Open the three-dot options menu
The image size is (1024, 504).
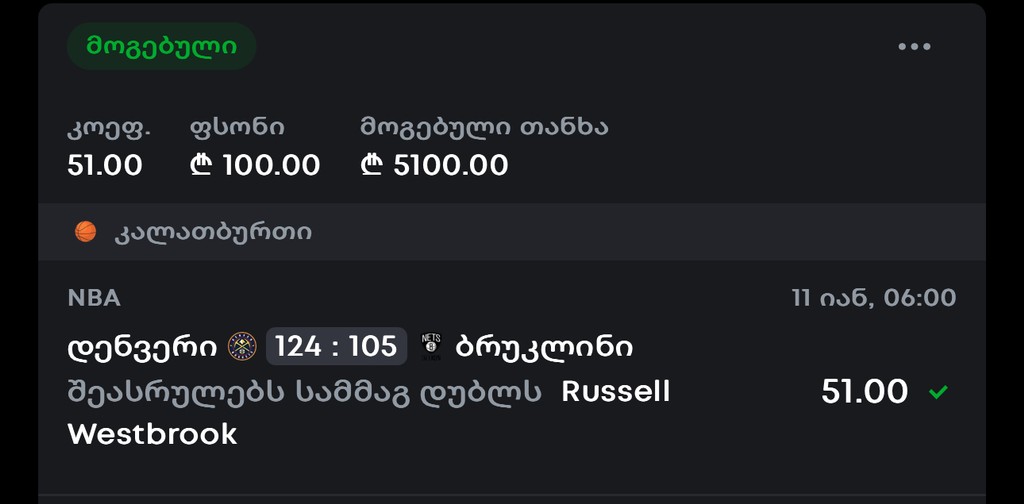(914, 46)
